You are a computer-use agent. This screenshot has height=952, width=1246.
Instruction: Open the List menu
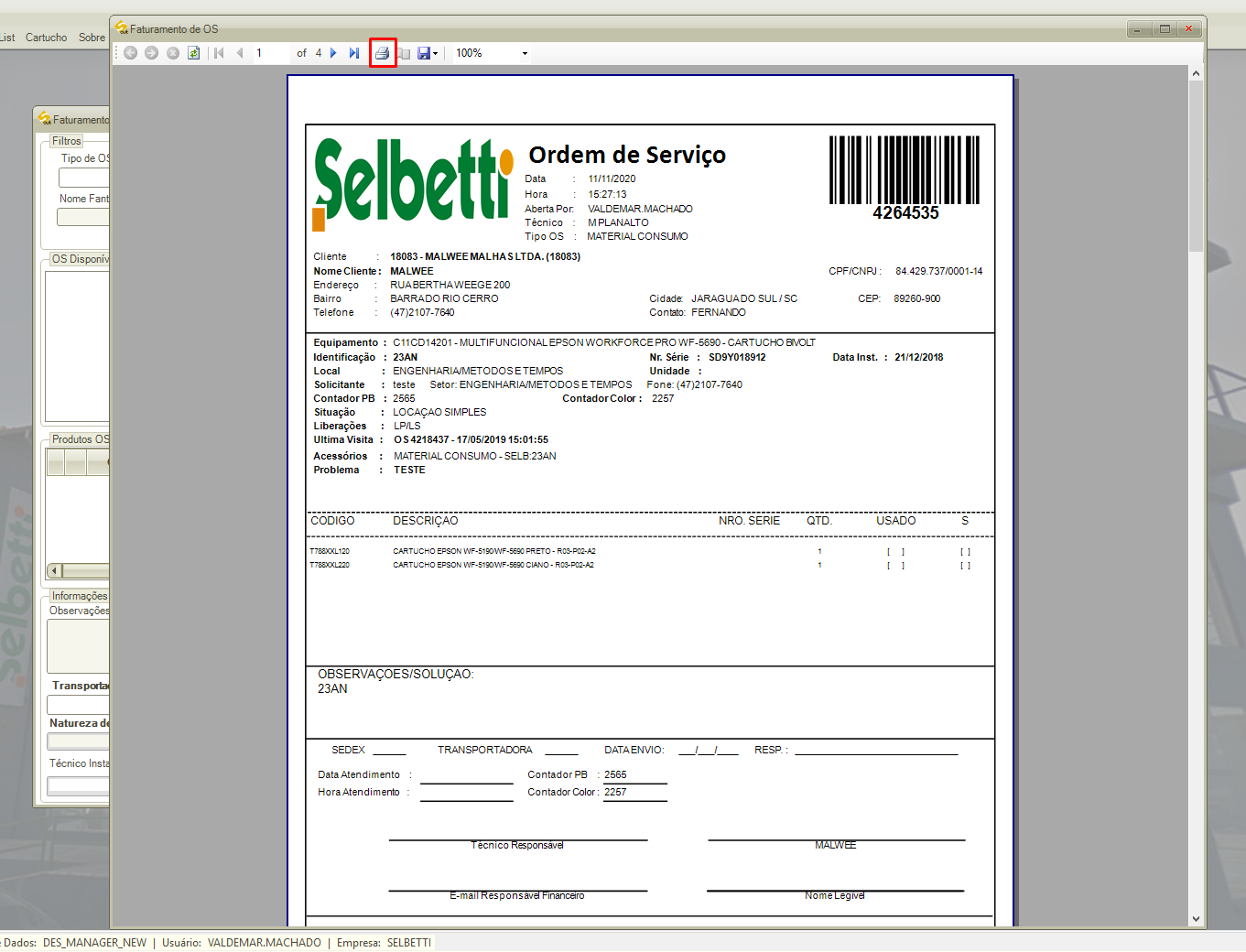coord(7,38)
